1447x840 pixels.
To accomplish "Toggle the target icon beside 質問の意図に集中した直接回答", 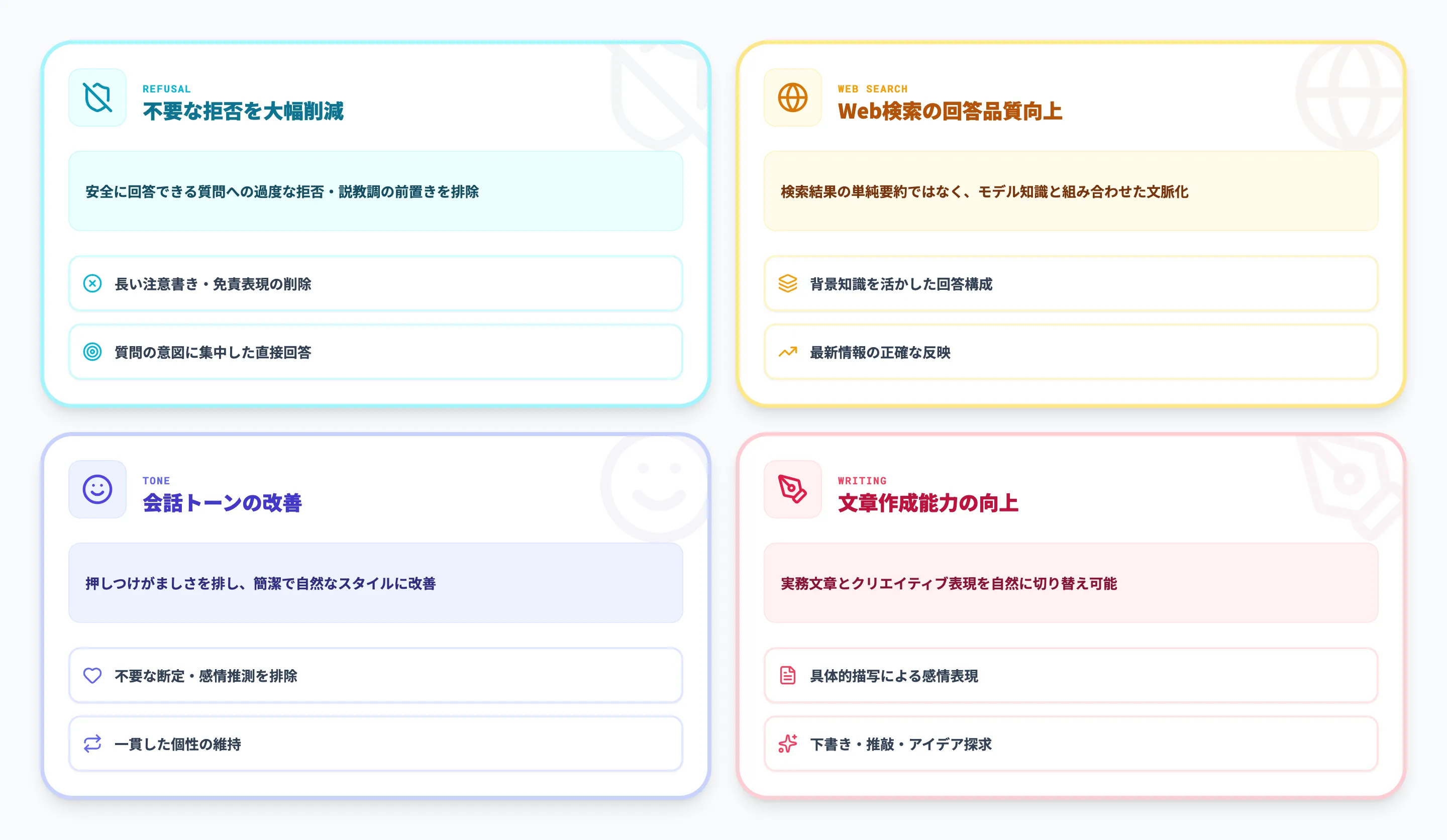I will pyautogui.click(x=92, y=353).
